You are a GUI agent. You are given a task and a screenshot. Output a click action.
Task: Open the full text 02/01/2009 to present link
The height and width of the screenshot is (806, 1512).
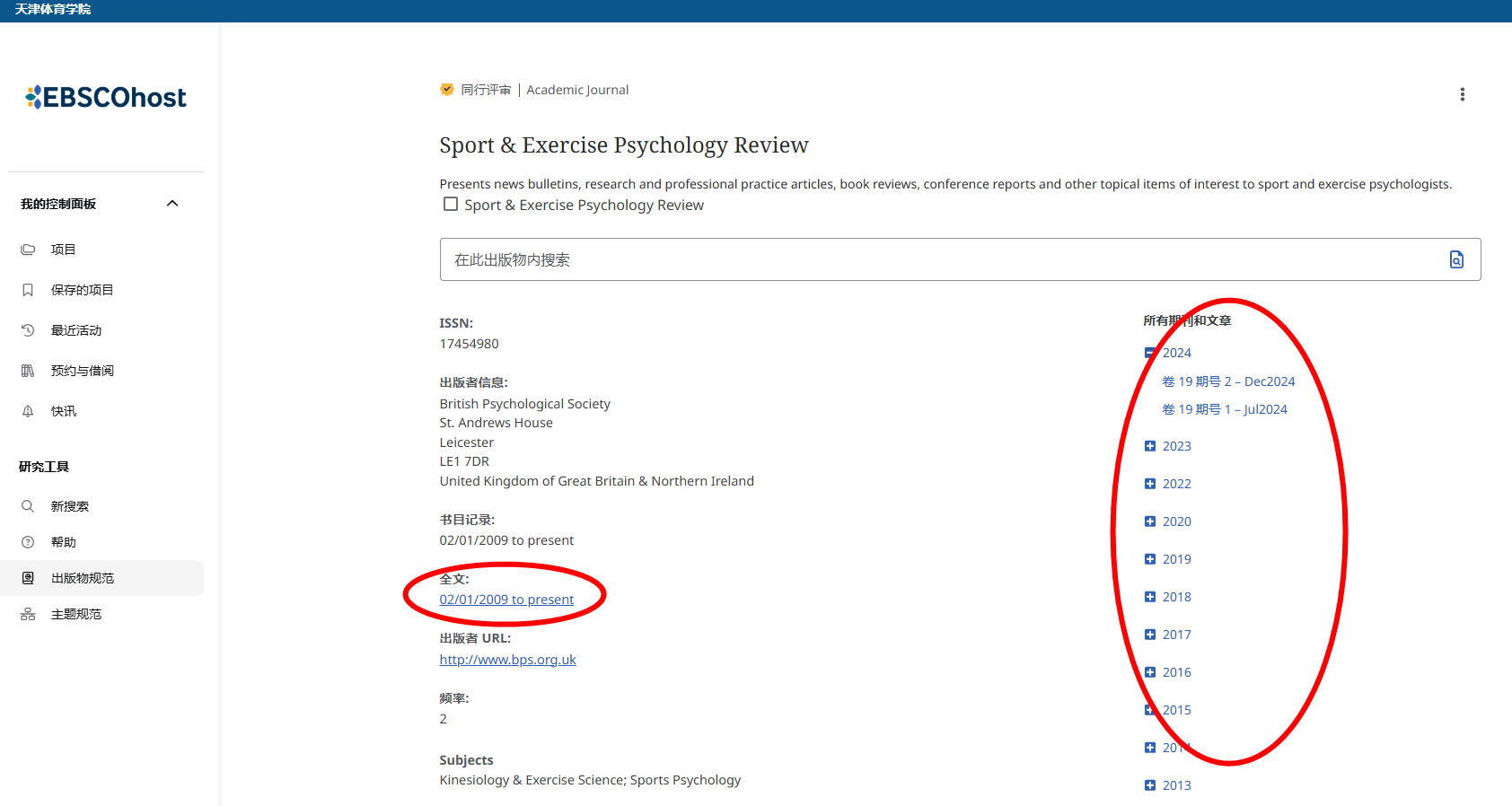click(506, 600)
